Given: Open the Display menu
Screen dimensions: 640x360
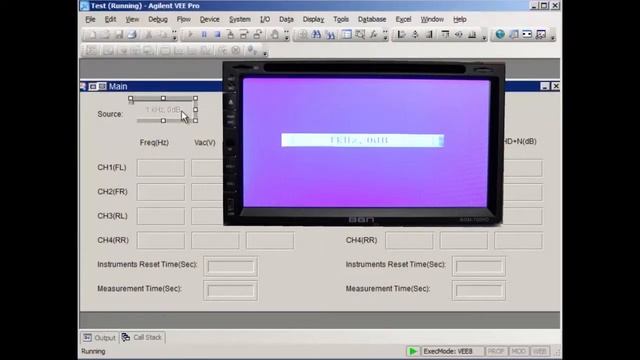Looking at the screenshot, I should coord(313,19).
